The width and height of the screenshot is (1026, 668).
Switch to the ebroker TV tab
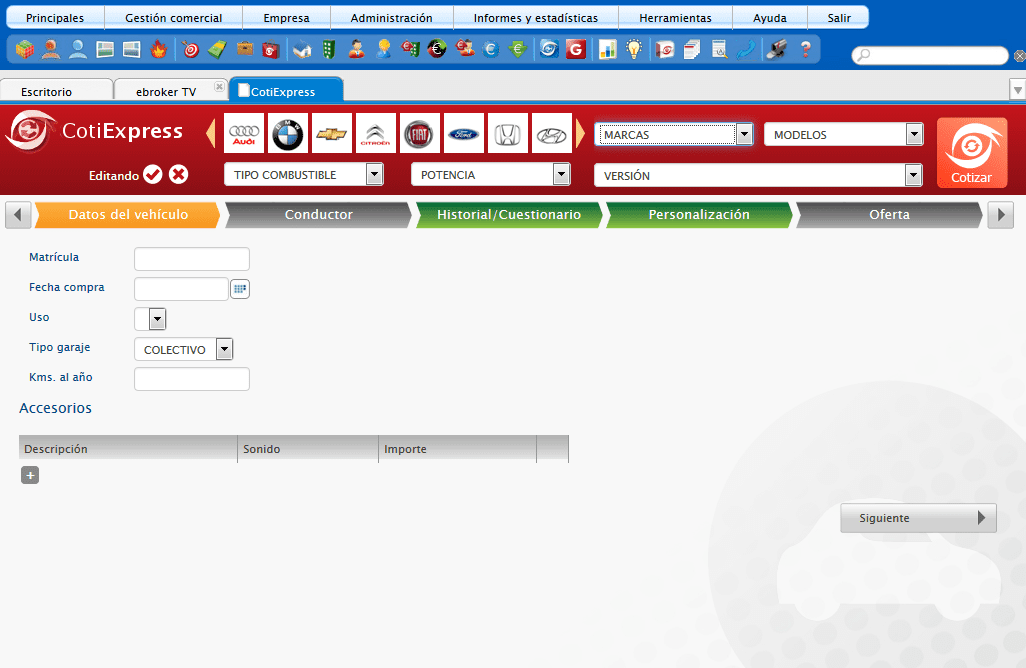pyautogui.click(x=166, y=92)
